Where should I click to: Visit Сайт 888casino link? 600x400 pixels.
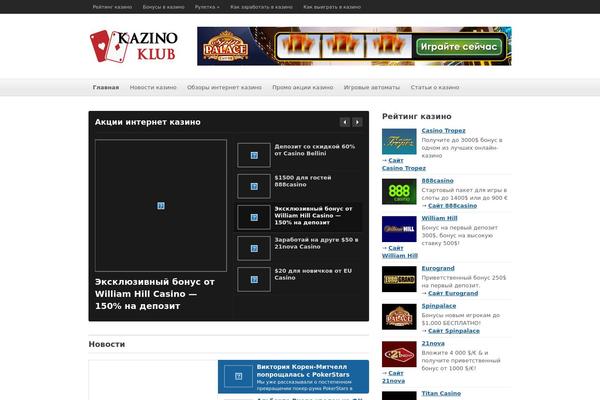pos(452,206)
